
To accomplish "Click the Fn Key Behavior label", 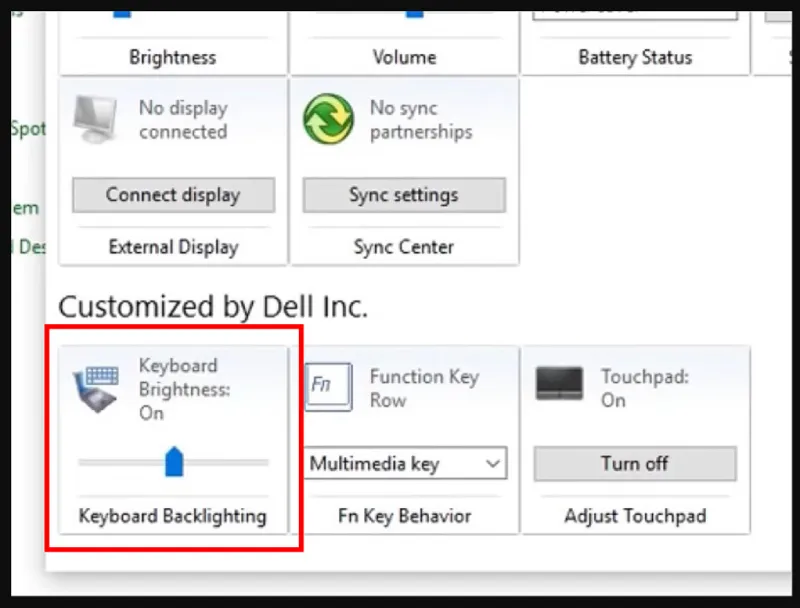I will 405,516.
